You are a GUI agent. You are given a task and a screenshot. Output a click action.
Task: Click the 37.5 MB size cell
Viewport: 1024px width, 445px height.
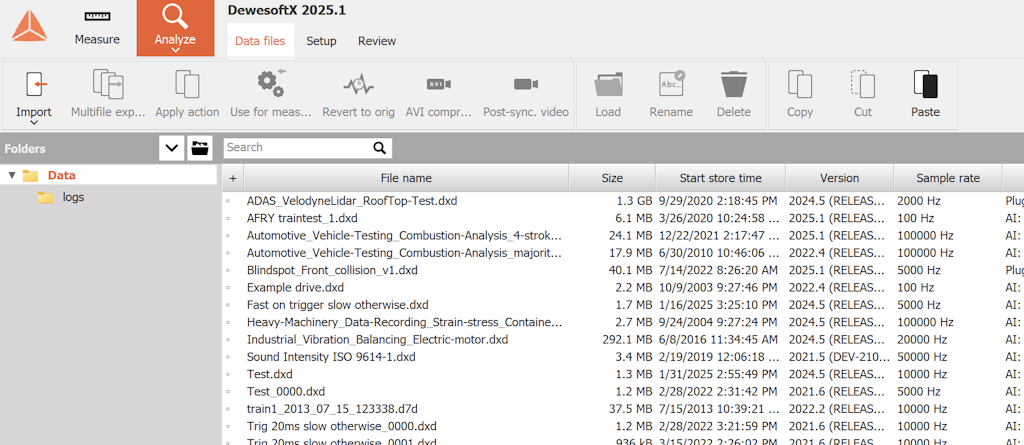pos(630,409)
